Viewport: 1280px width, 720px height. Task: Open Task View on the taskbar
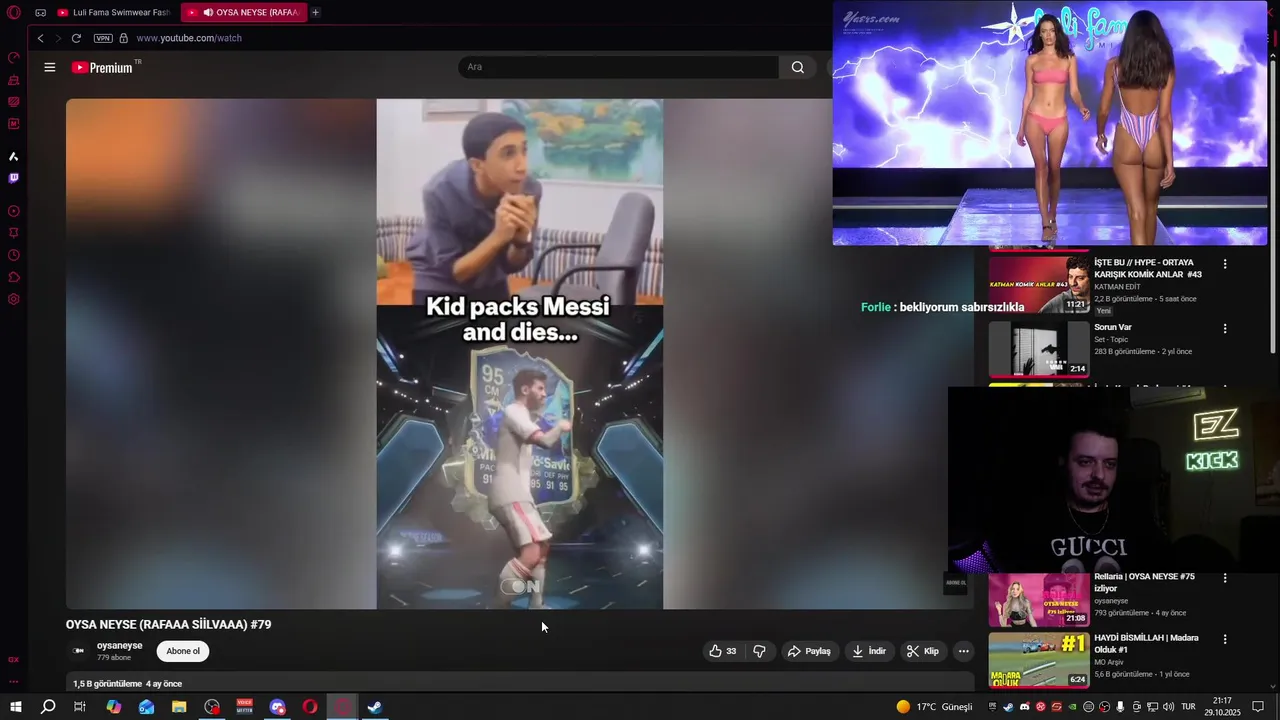coord(80,707)
